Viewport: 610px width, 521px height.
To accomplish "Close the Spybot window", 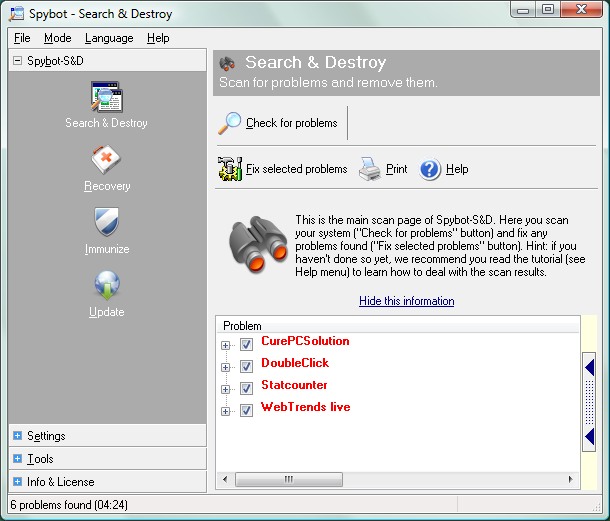I will point(582,10).
